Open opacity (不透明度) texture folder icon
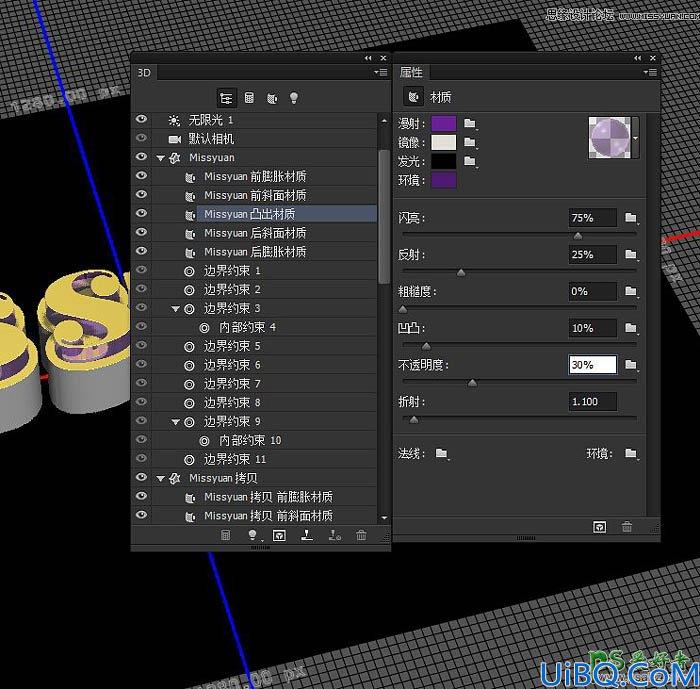 (631, 365)
